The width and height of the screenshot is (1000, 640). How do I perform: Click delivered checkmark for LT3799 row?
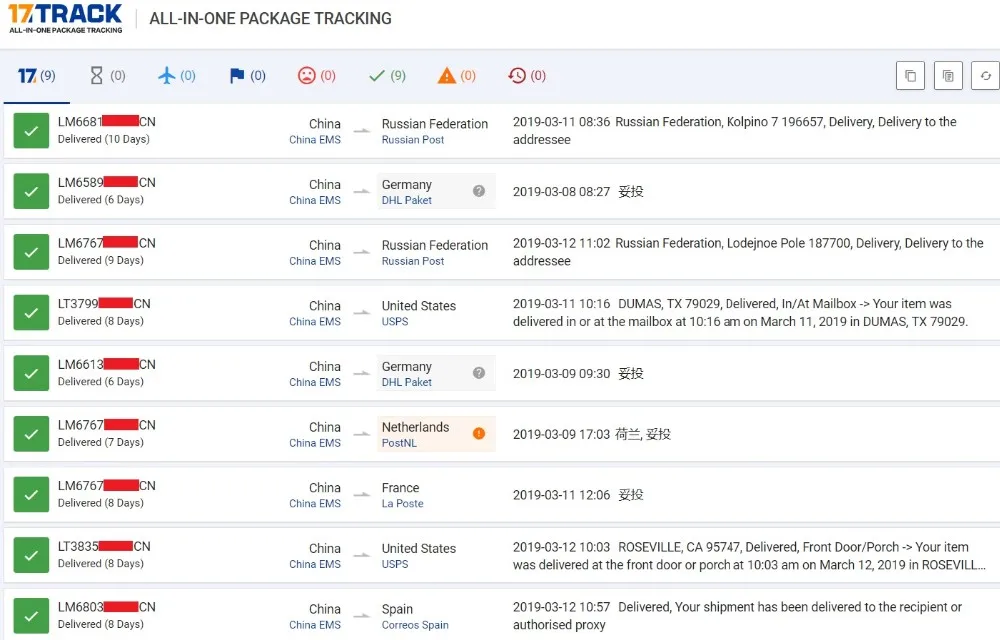pos(31,312)
